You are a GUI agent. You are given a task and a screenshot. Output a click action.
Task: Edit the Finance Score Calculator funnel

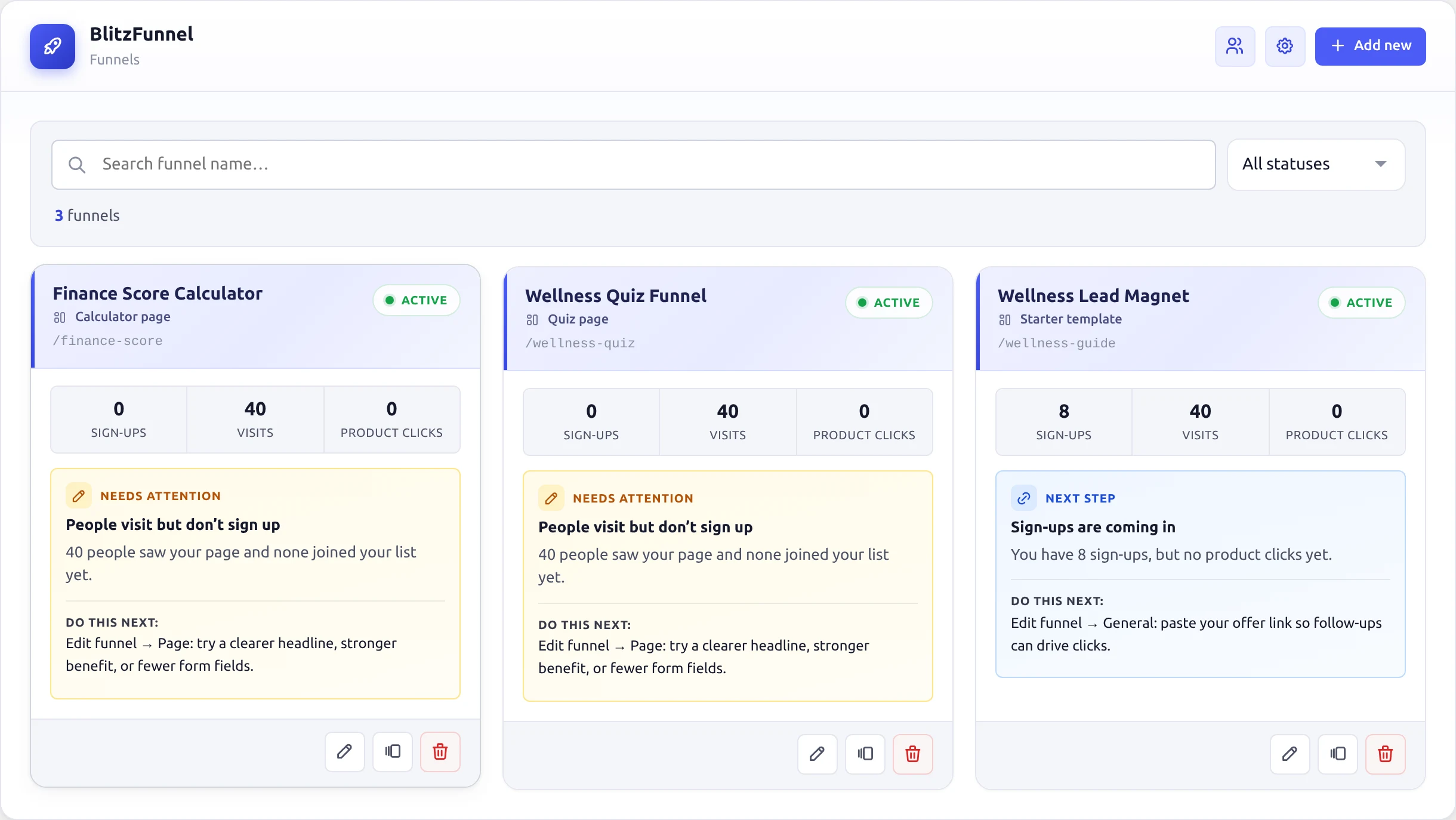[x=344, y=751]
